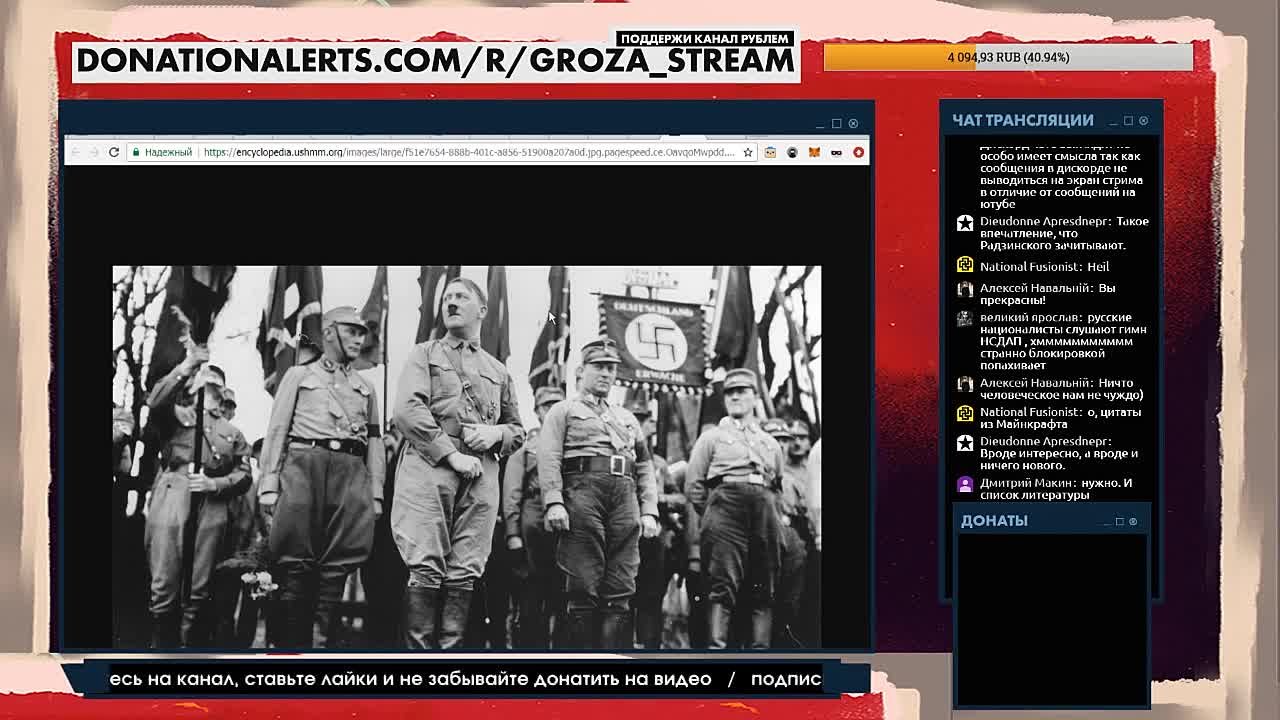Click the ПОДДЕРЖИ КАНАЛ РУБЛЕМ label
The width and height of the screenshot is (1280, 720).
(x=705, y=38)
